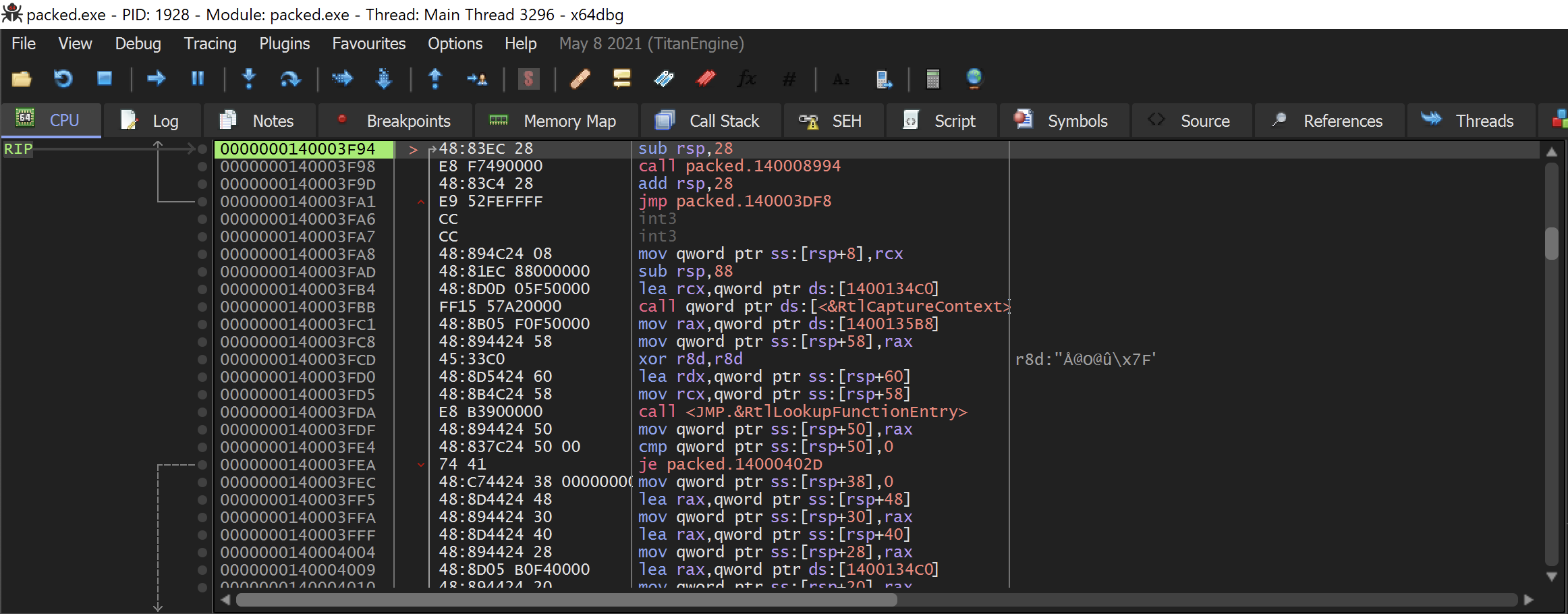Open the Debug menu
The image size is (1568, 614).
coord(138,44)
